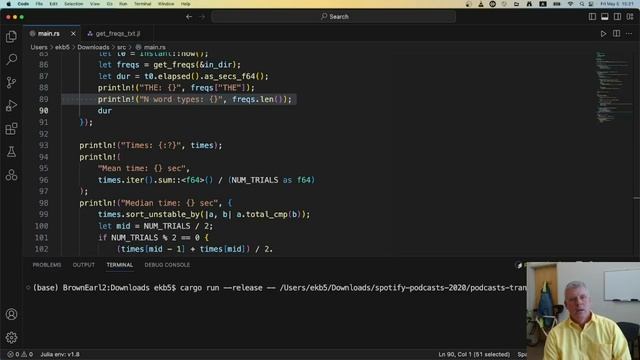This screenshot has width=640, height=360.
Task: Open the Extensions view
Action: [x=11, y=129]
